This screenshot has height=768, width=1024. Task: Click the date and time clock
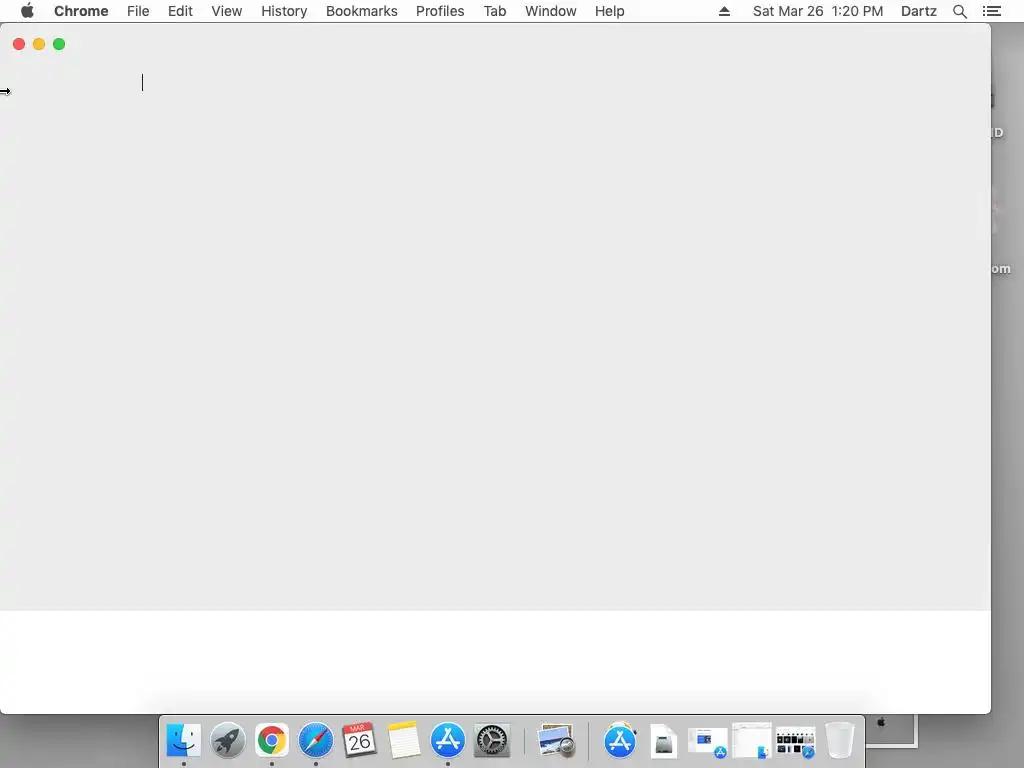point(818,11)
